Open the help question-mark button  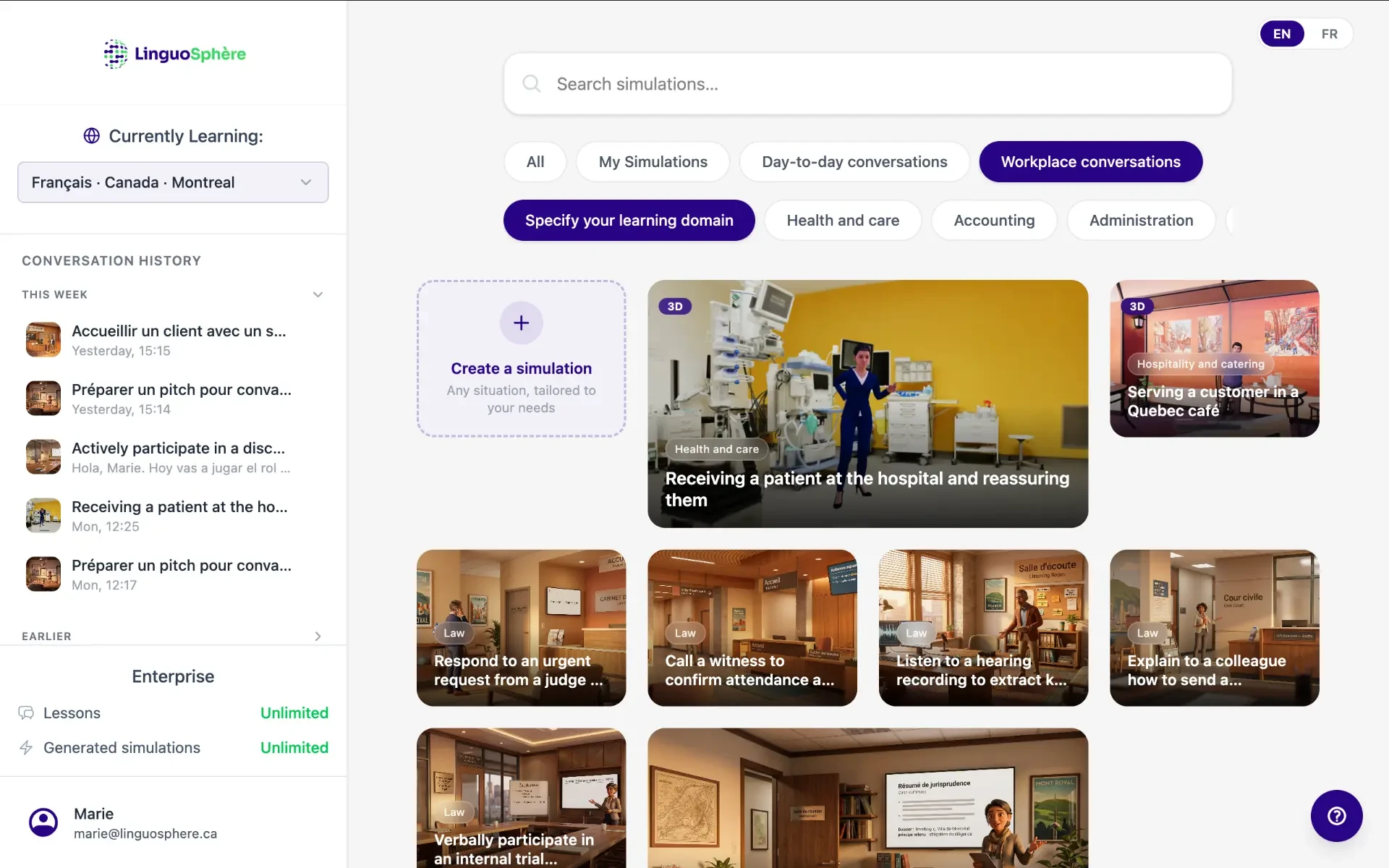[1336, 816]
